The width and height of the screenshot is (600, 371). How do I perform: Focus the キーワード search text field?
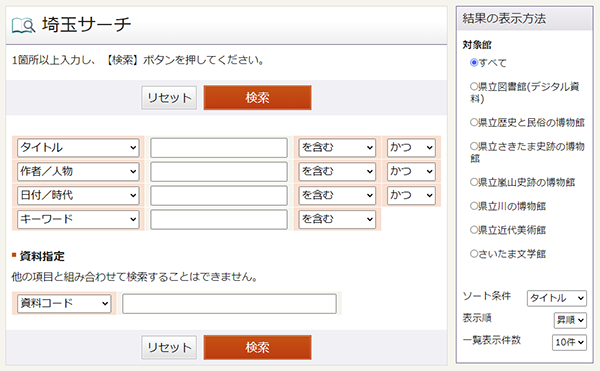(x=219, y=219)
